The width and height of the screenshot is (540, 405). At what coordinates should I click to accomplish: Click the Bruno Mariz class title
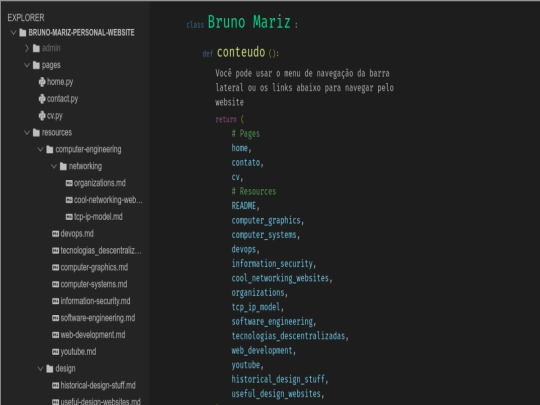(x=249, y=22)
